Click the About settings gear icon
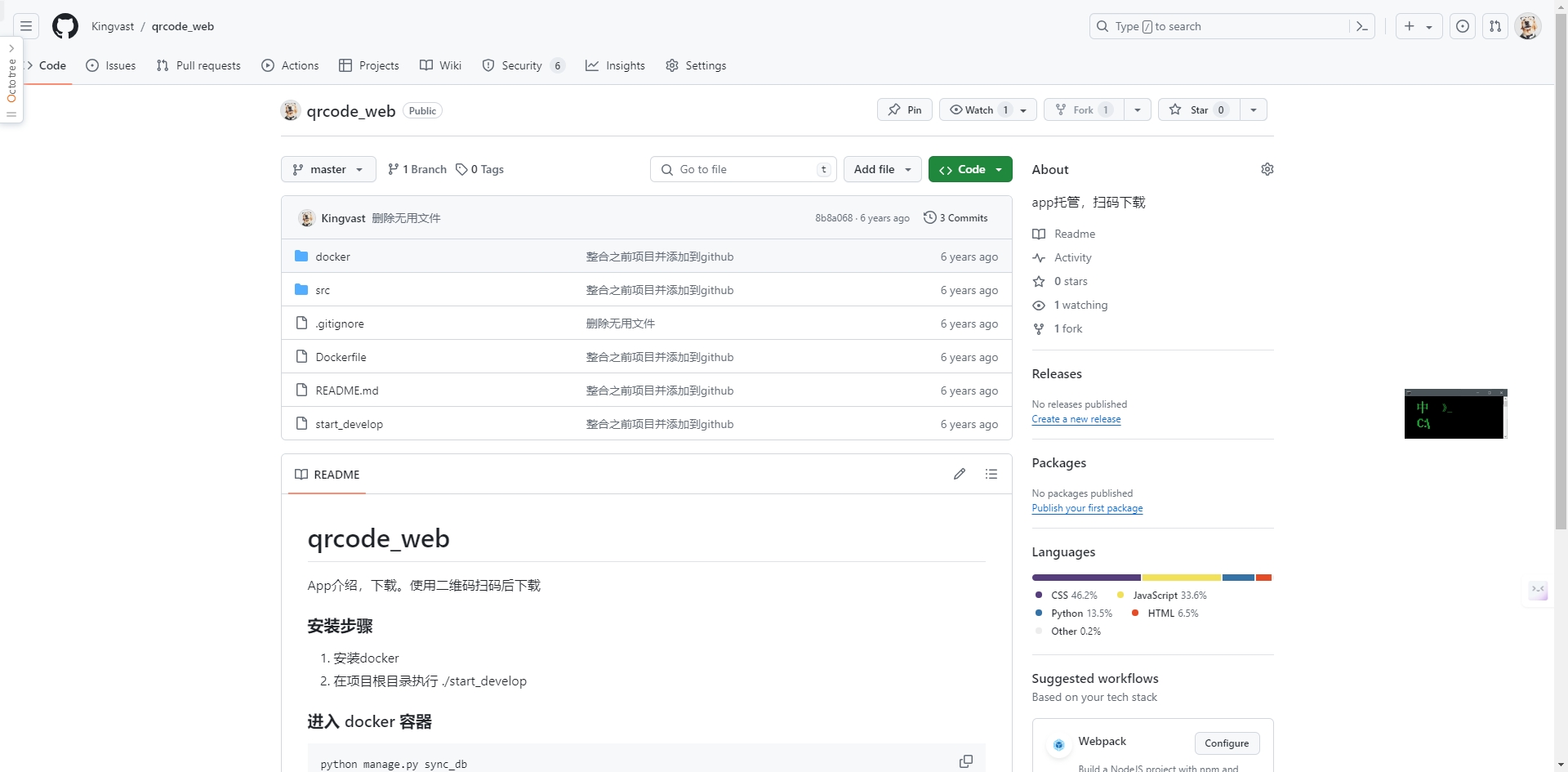The width and height of the screenshot is (1568, 772). point(1267,169)
